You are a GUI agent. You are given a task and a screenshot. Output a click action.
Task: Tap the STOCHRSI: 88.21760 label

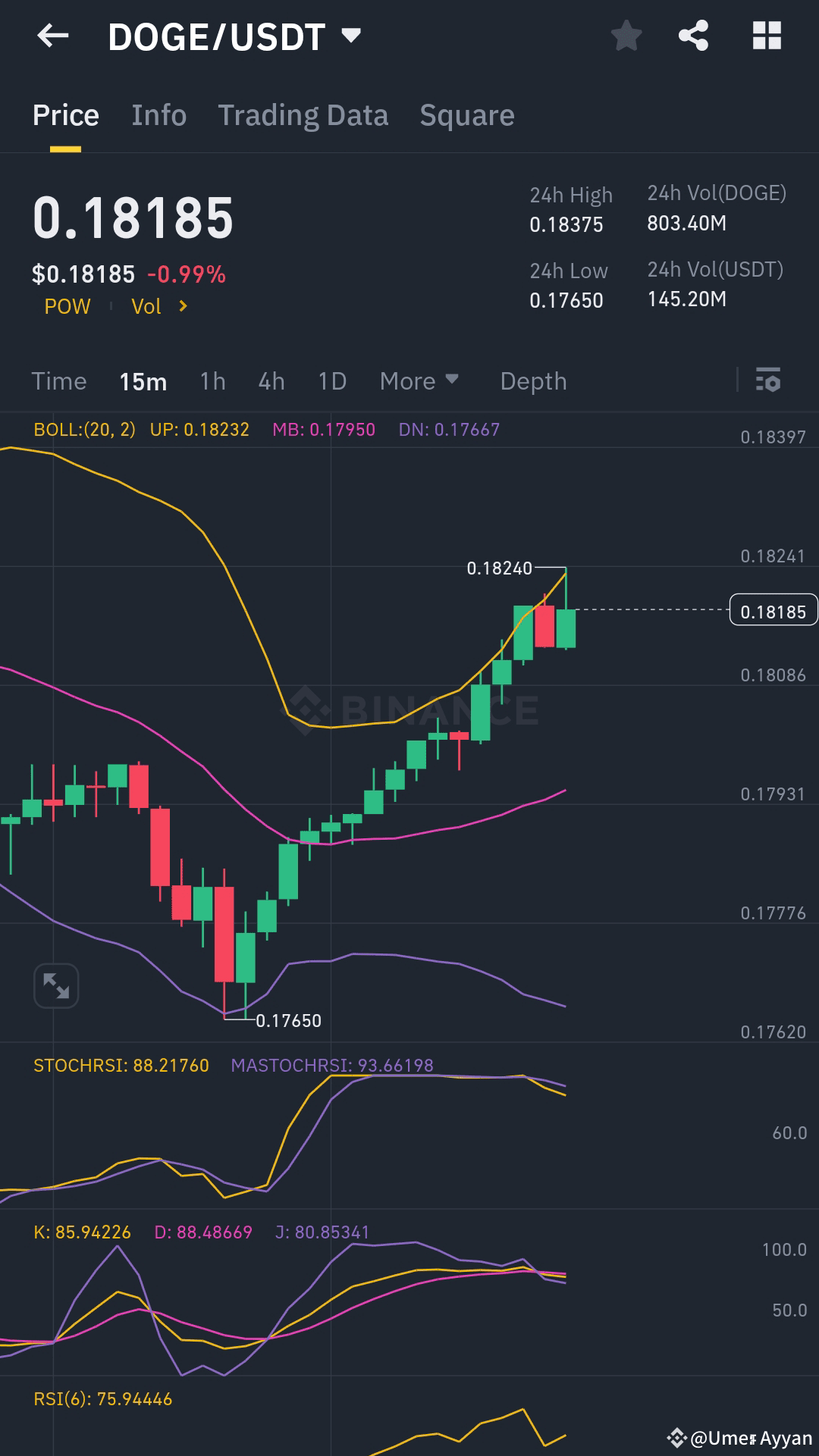click(x=121, y=1066)
